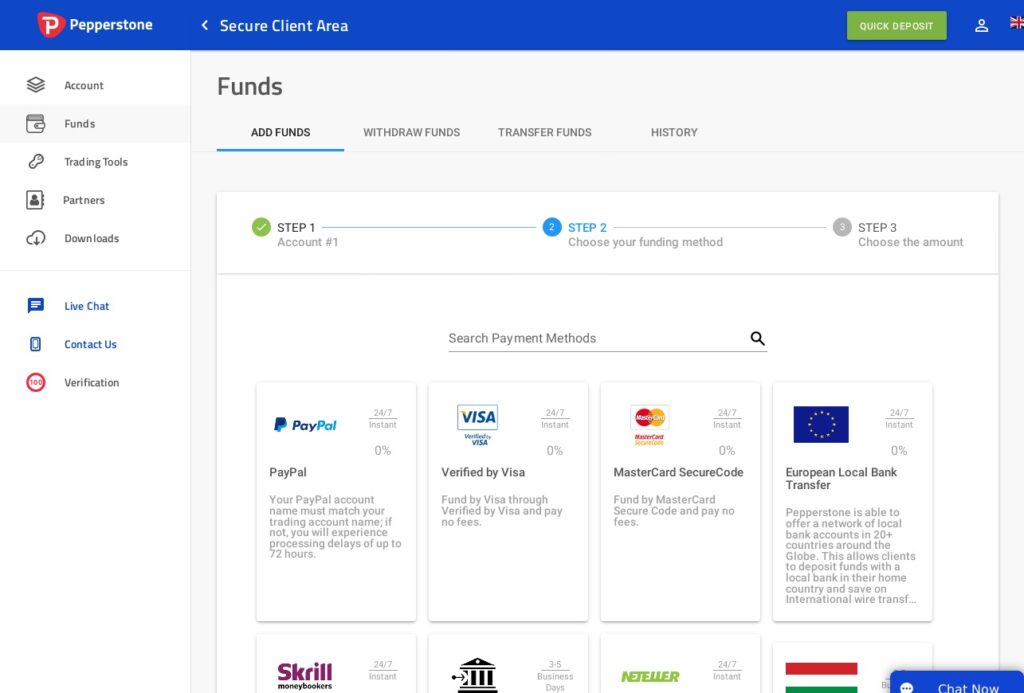Select the Verified by Visa logo

point(478,425)
